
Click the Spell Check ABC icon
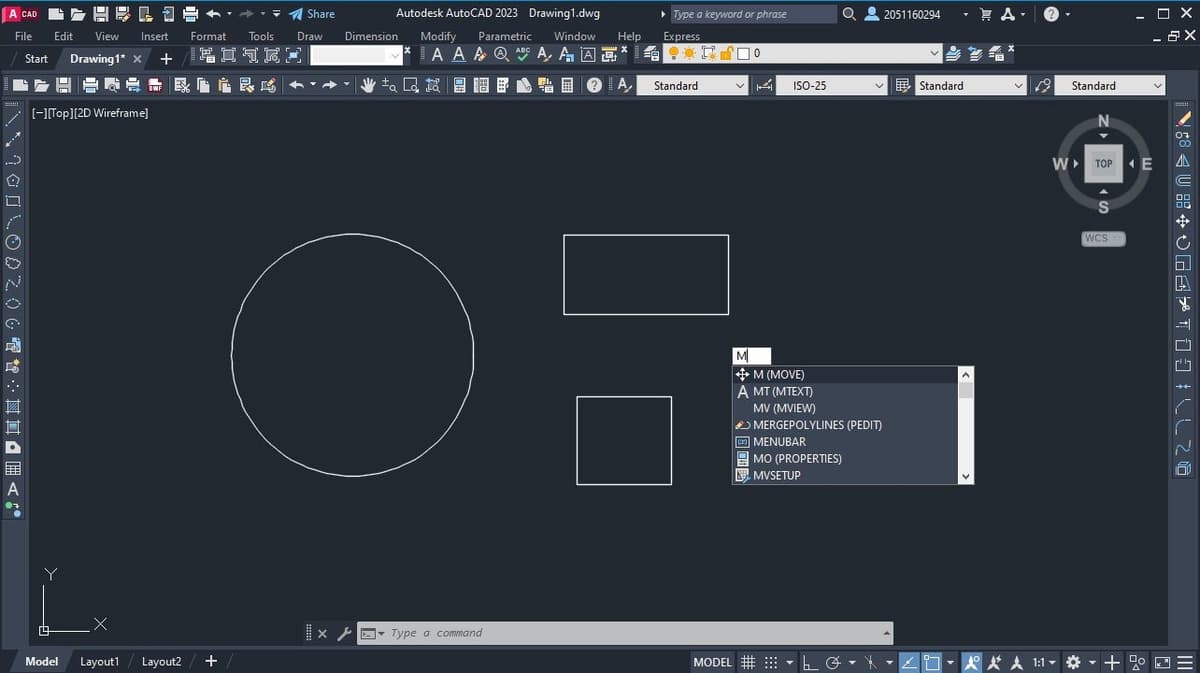click(521, 52)
